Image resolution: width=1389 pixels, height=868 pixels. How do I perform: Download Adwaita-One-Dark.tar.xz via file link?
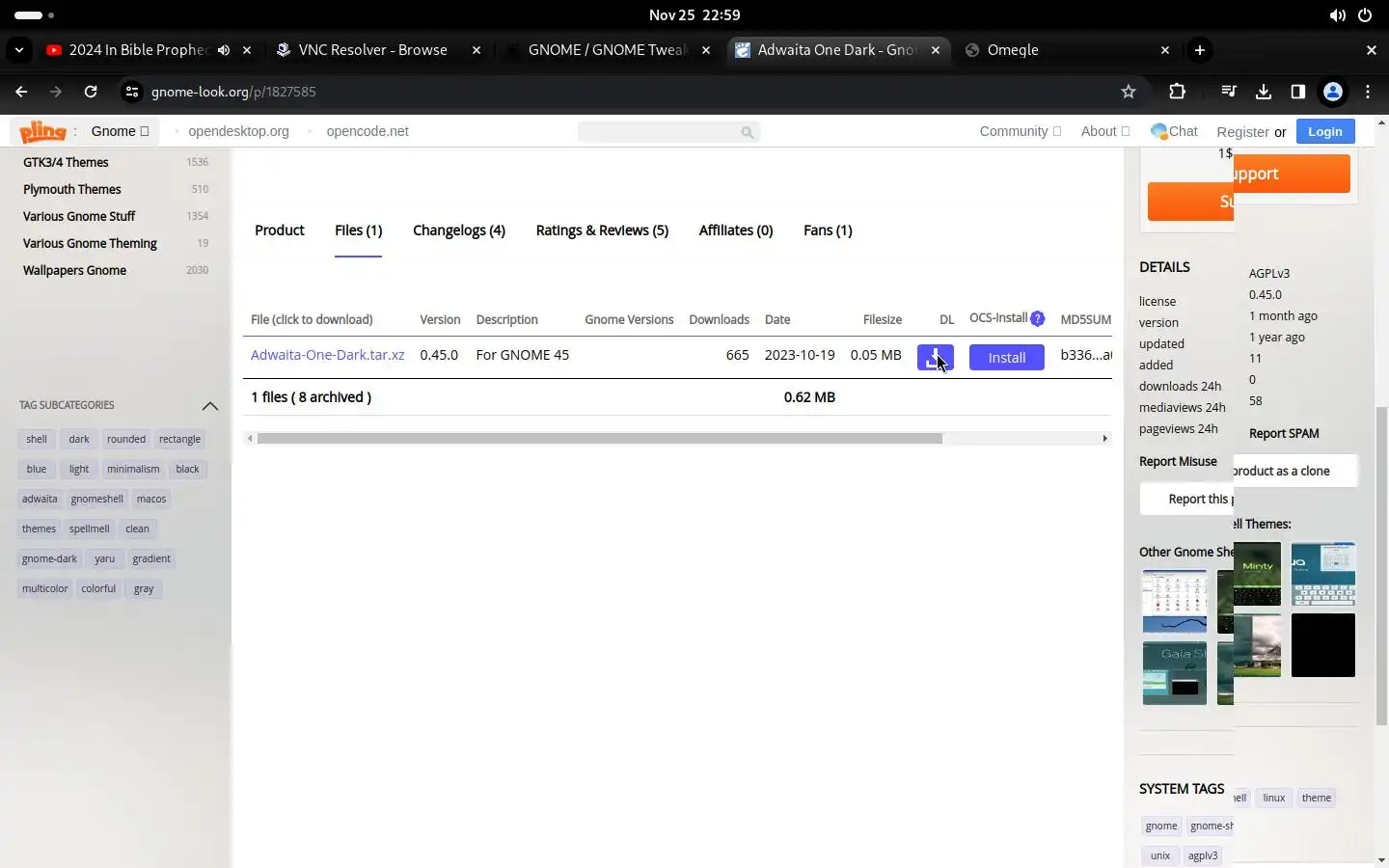click(327, 355)
